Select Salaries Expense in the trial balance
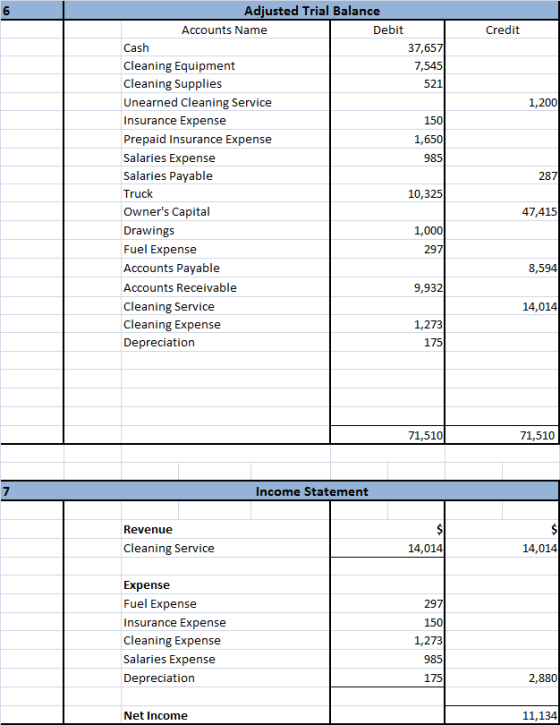 click(x=226, y=158)
